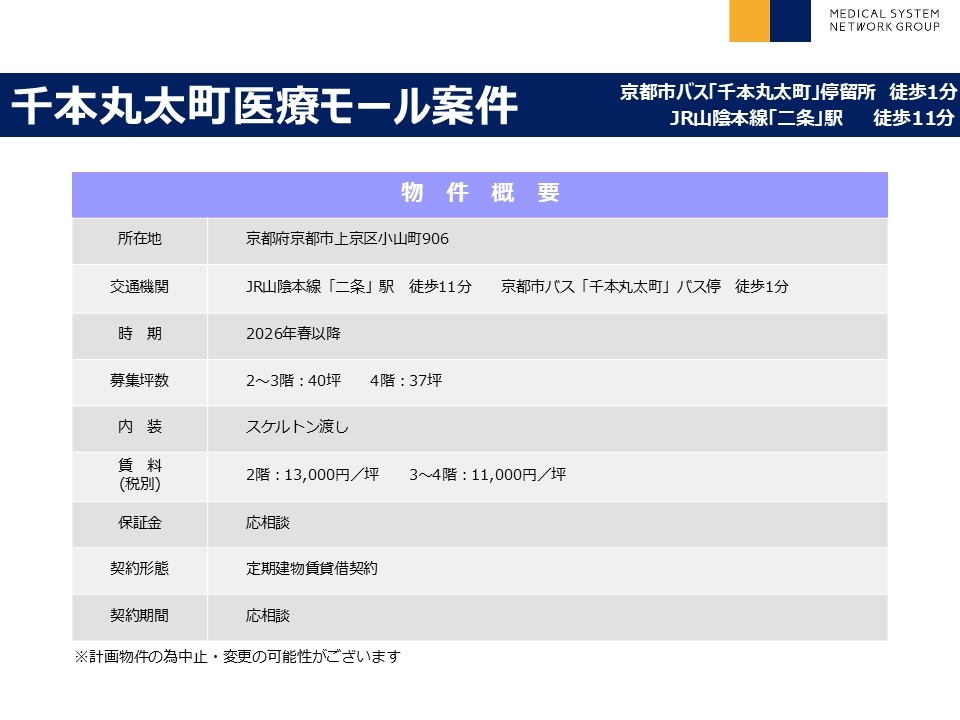Viewport: 960px width, 720px height.
Task: Click the value スケルトン渡し
Action: [x=297, y=427]
